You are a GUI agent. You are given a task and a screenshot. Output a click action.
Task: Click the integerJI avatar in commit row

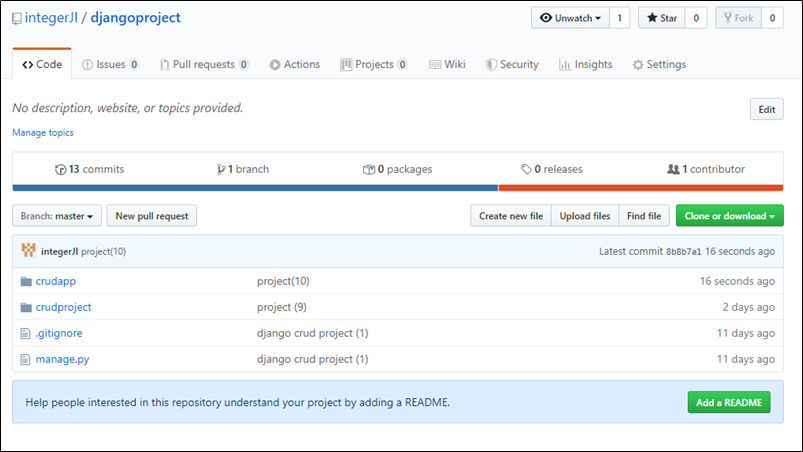pyautogui.click(x=28, y=250)
